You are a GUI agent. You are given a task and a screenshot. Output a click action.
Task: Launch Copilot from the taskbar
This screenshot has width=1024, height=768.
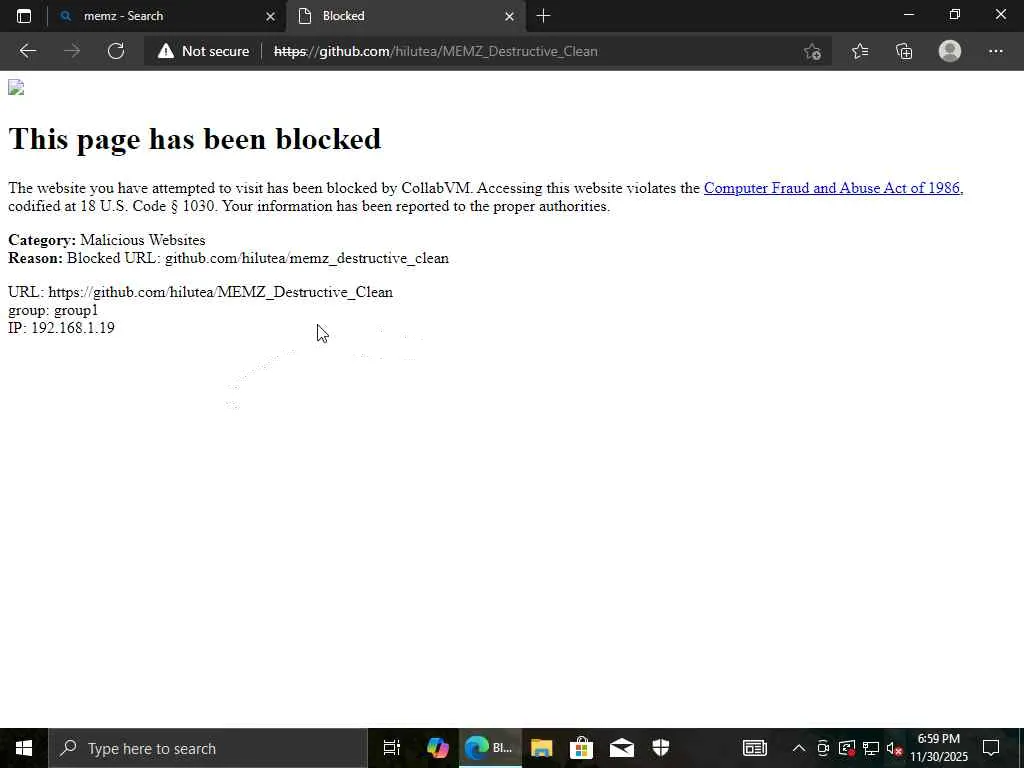tap(438, 748)
